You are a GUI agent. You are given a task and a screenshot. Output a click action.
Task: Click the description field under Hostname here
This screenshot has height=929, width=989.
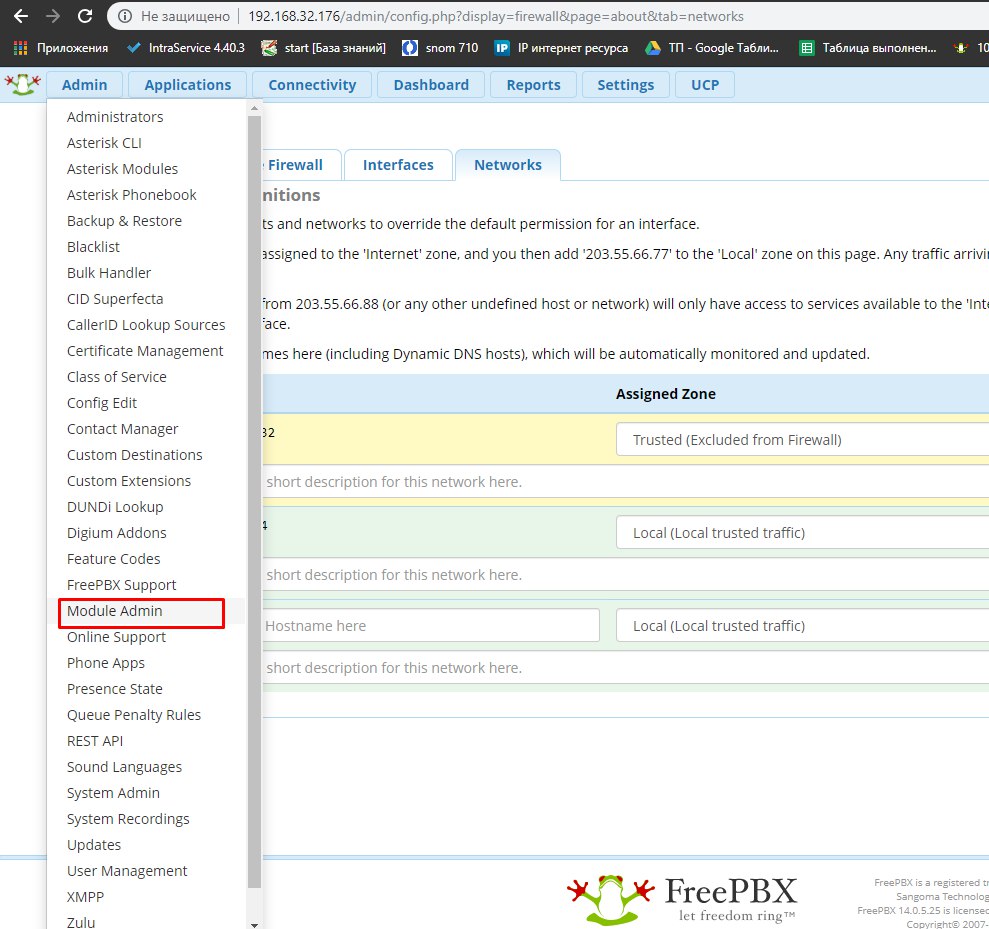coord(626,668)
